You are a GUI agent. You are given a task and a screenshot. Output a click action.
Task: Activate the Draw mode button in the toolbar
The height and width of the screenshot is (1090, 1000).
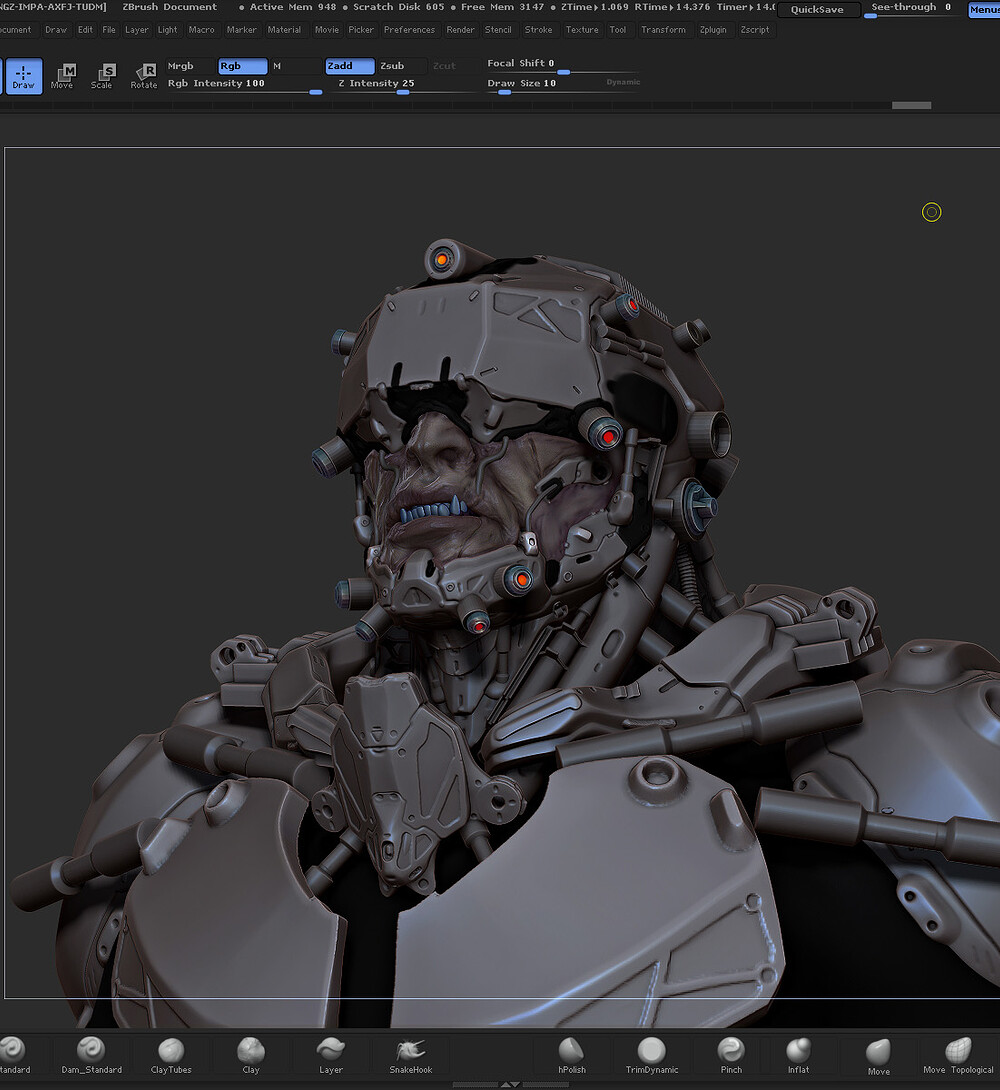click(24, 76)
